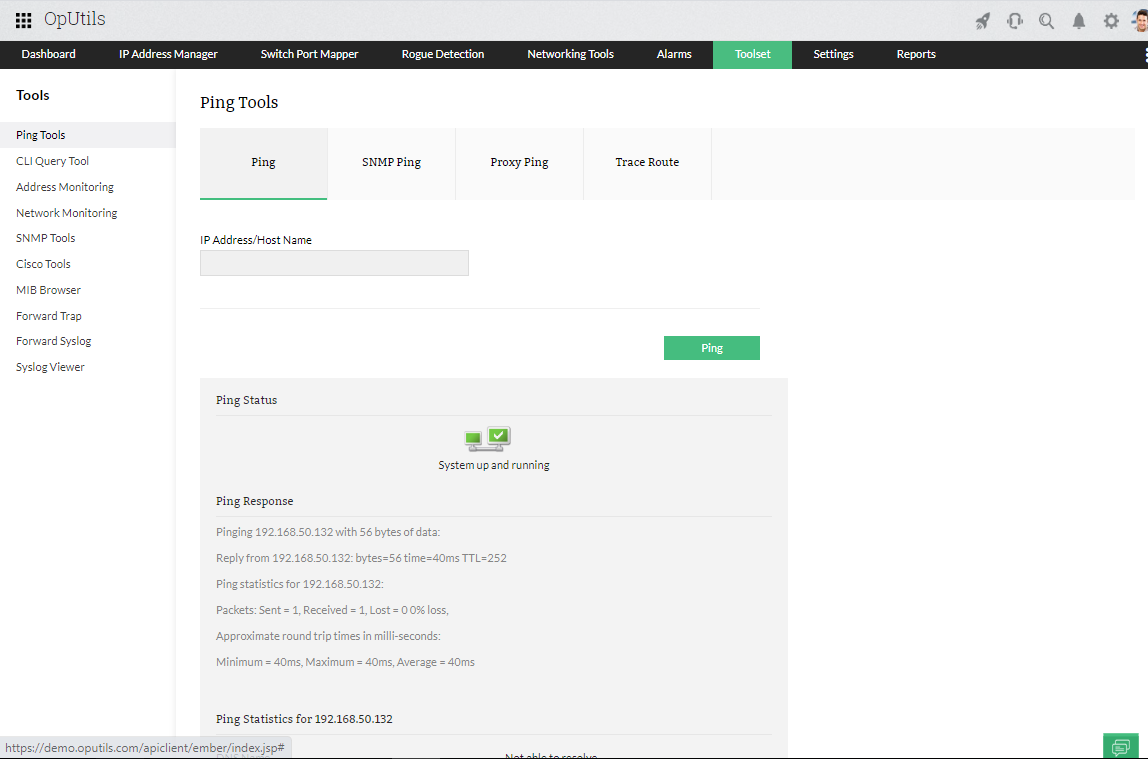Open the notifications bell icon
Image resolution: width=1148 pixels, height=759 pixels.
(x=1078, y=21)
